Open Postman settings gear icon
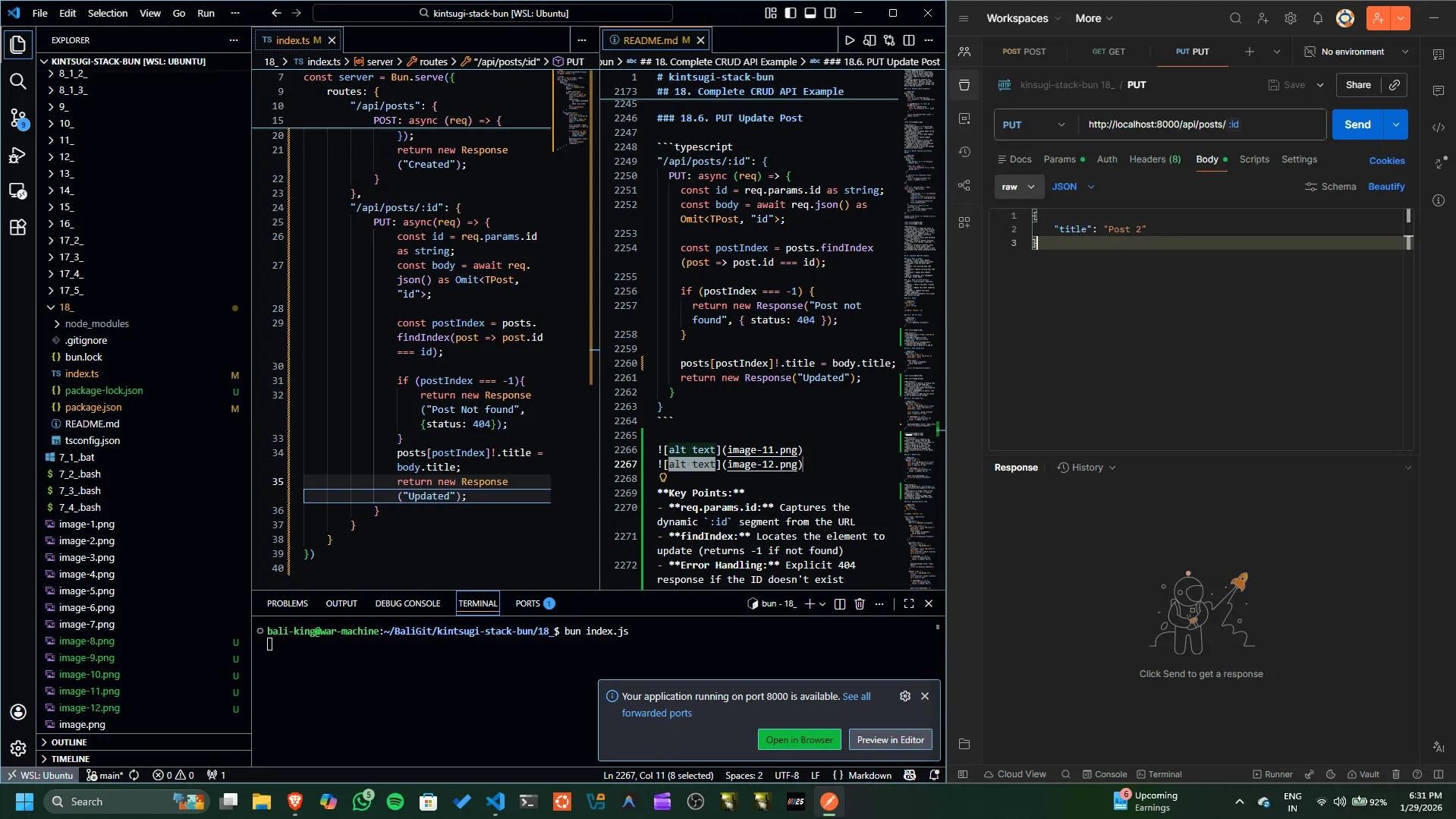1456x819 pixels. coord(1290,18)
